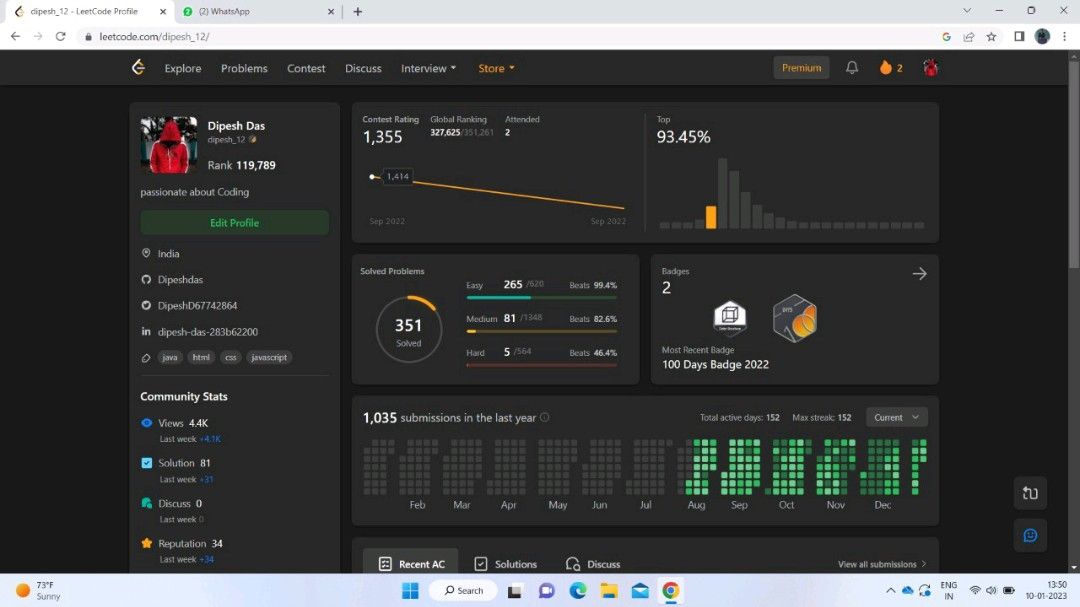This screenshot has height=607, width=1080.
Task: Open View all submissions link
Action: click(x=882, y=564)
